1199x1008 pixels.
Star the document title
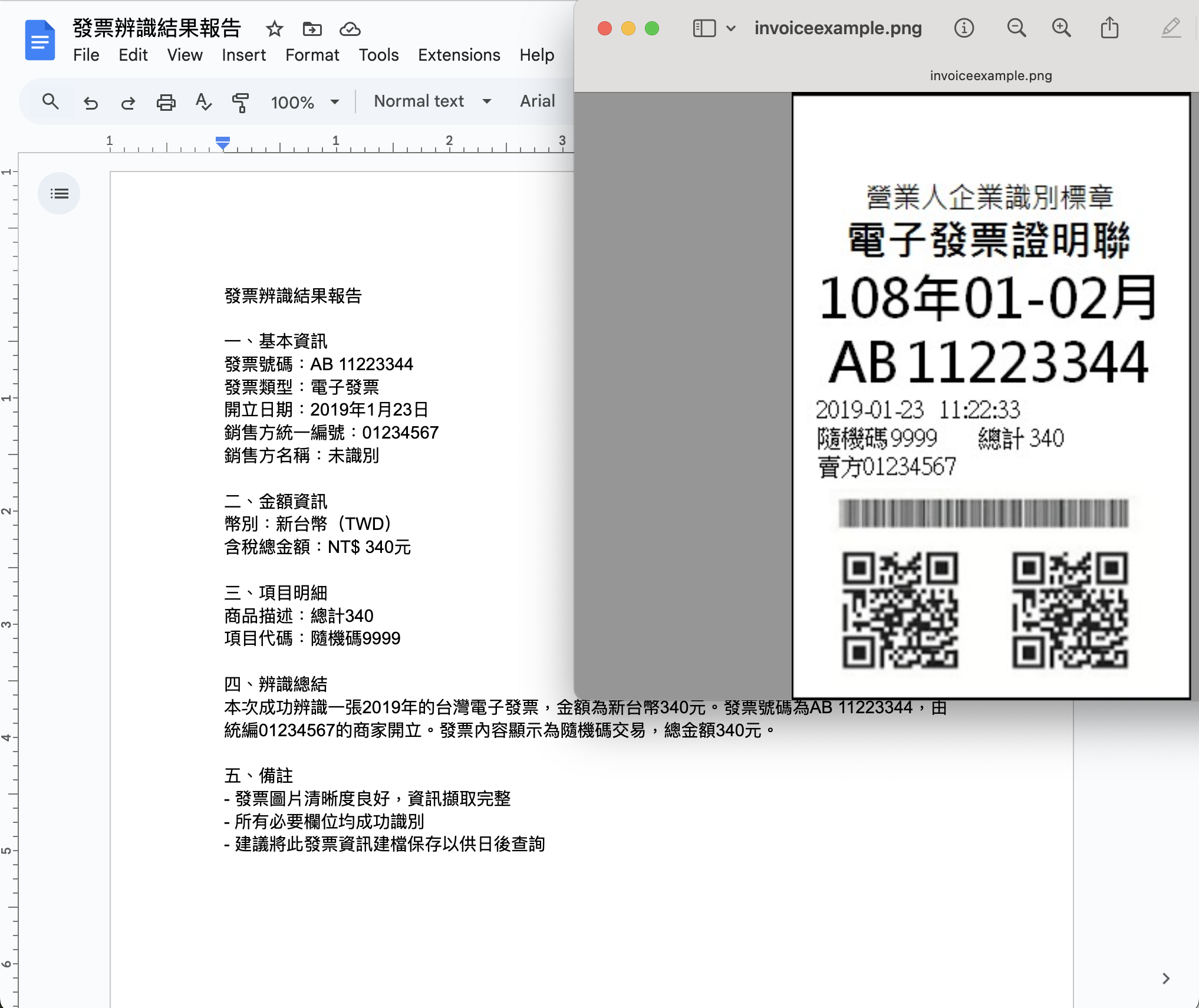coord(274,29)
